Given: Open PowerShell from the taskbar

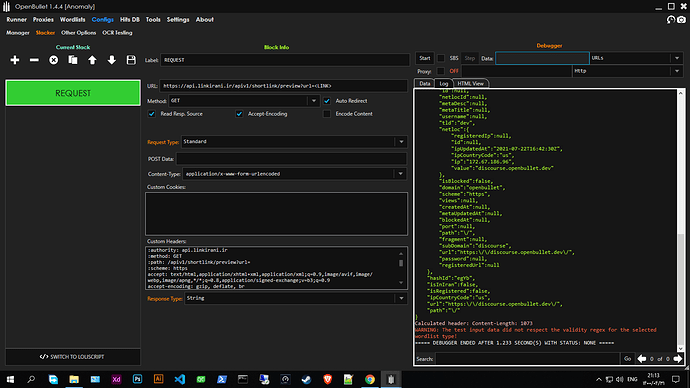Looking at the screenshot, I should (222, 379).
